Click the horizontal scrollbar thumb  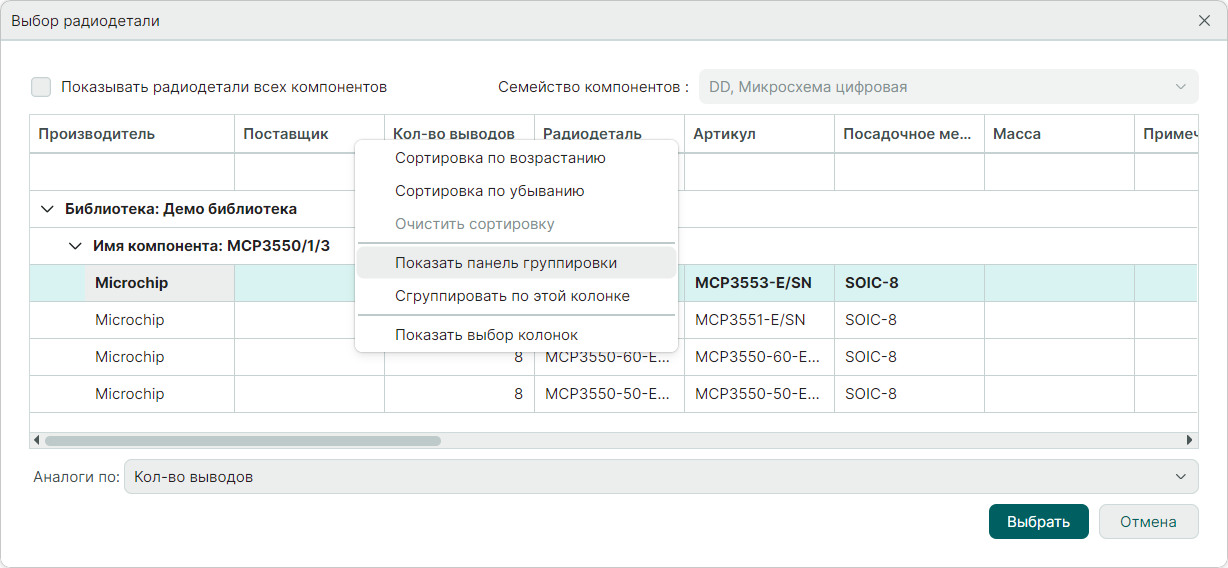click(x=242, y=440)
